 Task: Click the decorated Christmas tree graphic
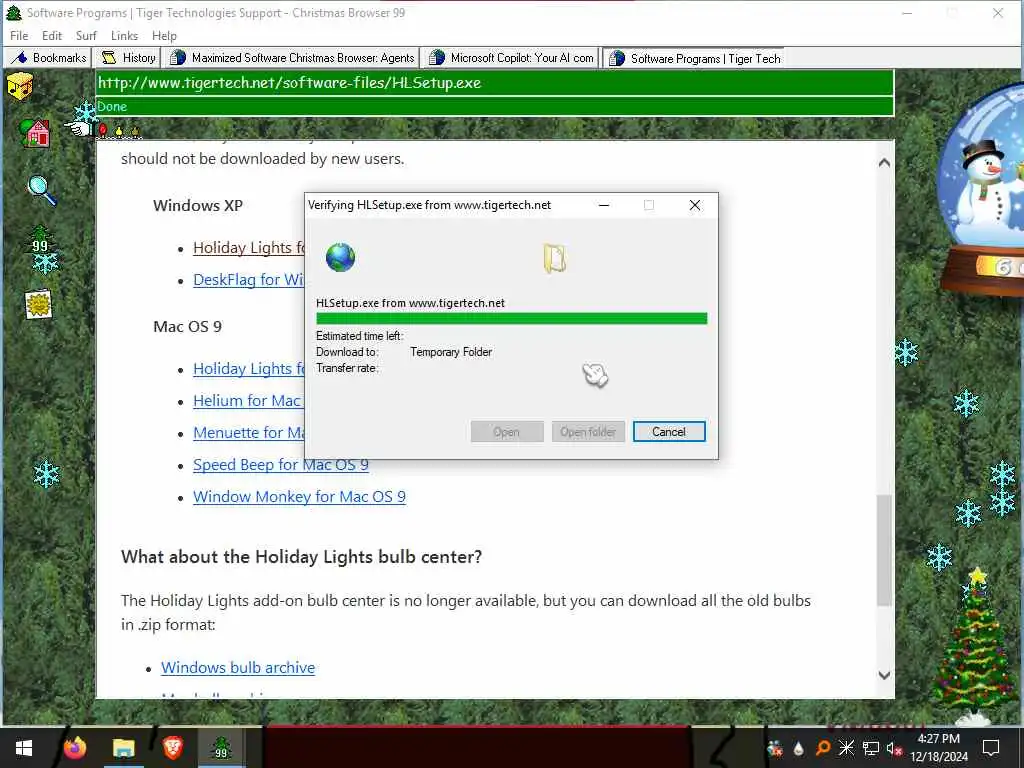(x=976, y=643)
